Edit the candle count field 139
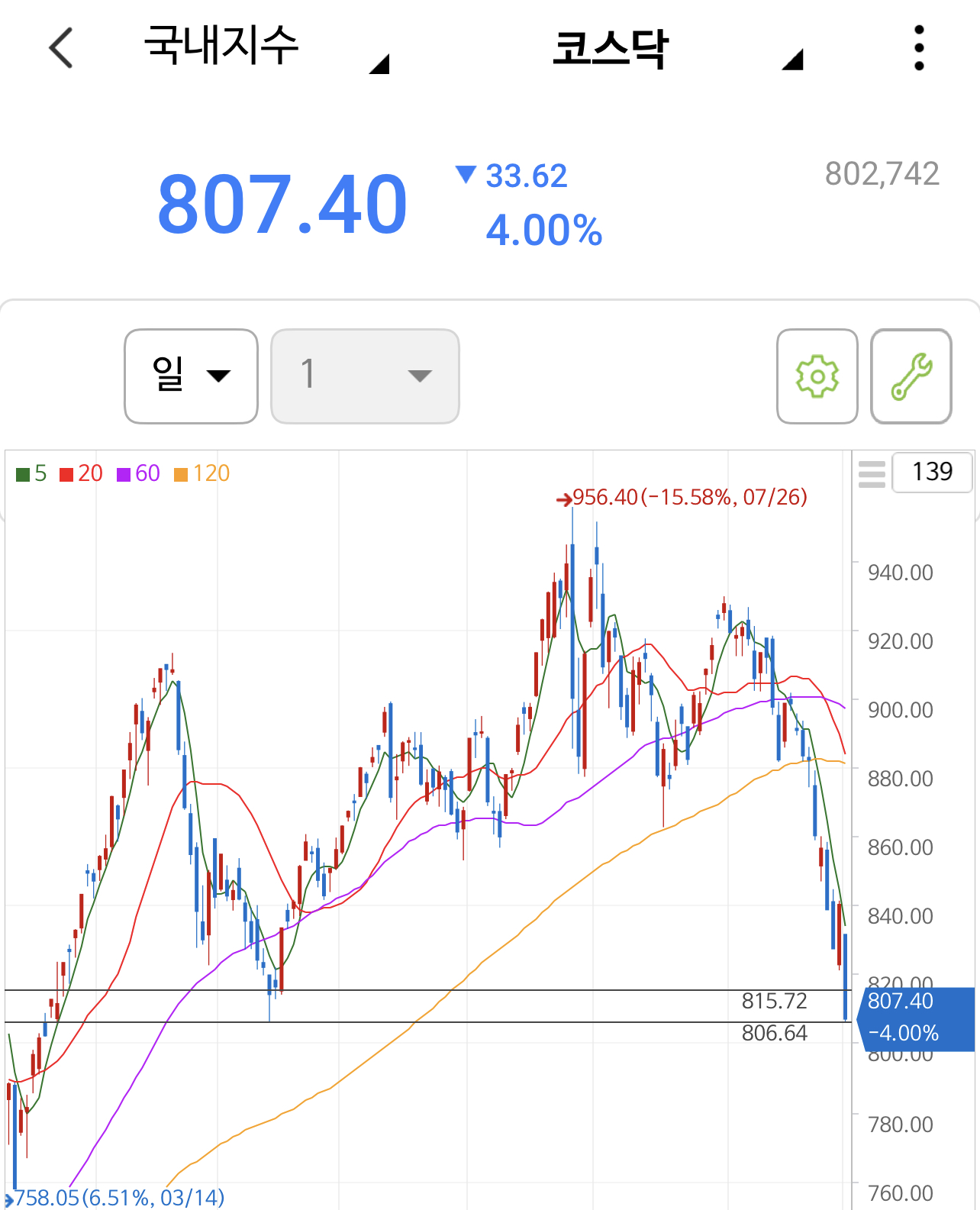The width and height of the screenshot is (980, 1210). (932, 472)
